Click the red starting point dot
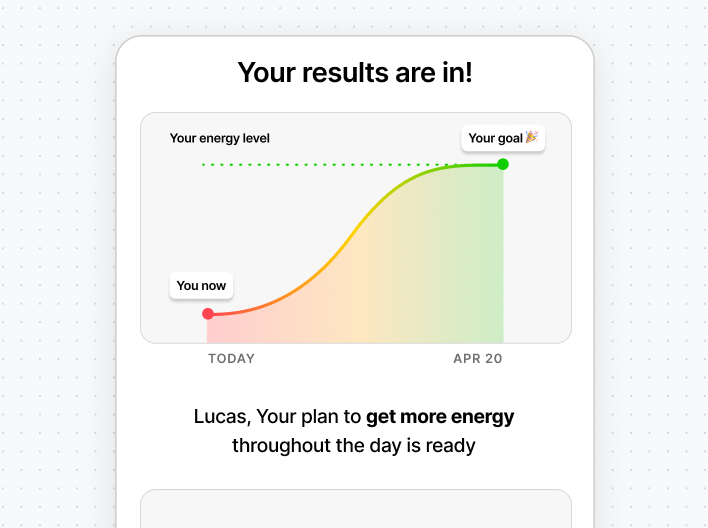The height and width of the screenshot is (528, 708). click(x=208, y=314)
